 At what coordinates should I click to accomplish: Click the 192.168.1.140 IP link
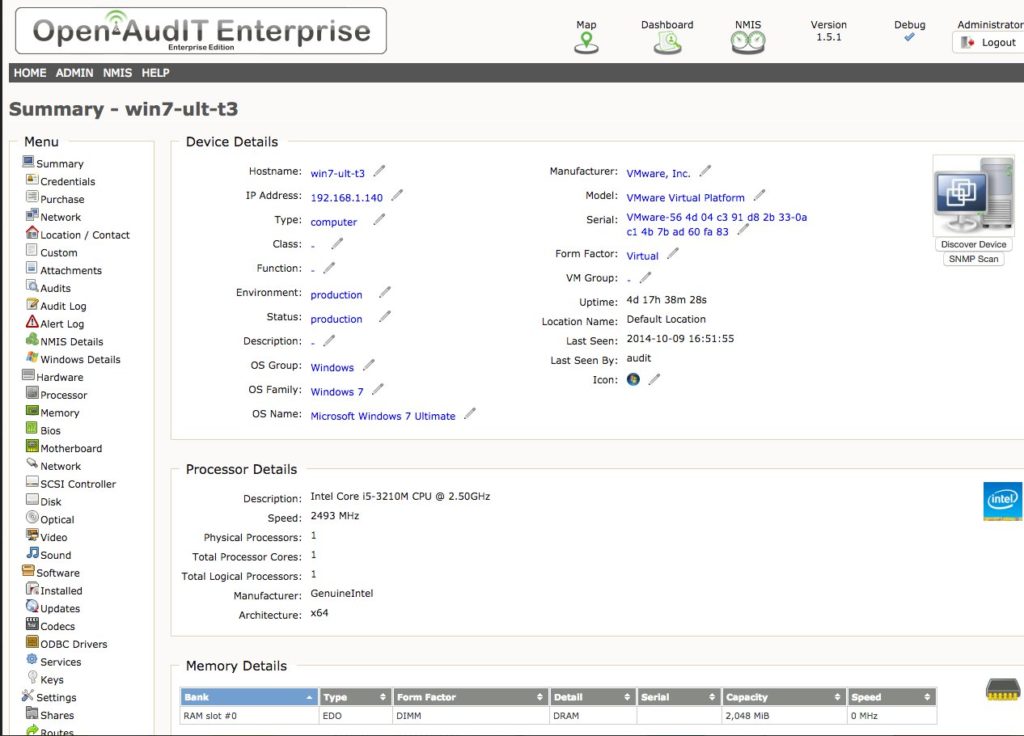pyautogui.click(x=347, y=198)
